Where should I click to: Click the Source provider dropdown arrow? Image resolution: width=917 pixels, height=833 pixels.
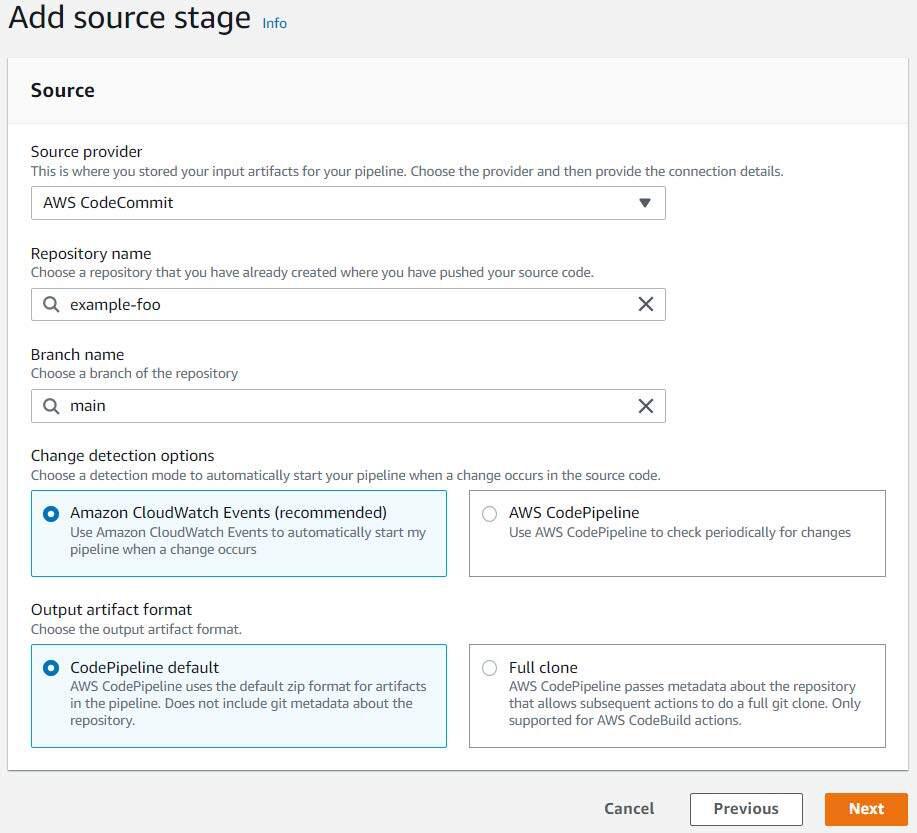645,203
